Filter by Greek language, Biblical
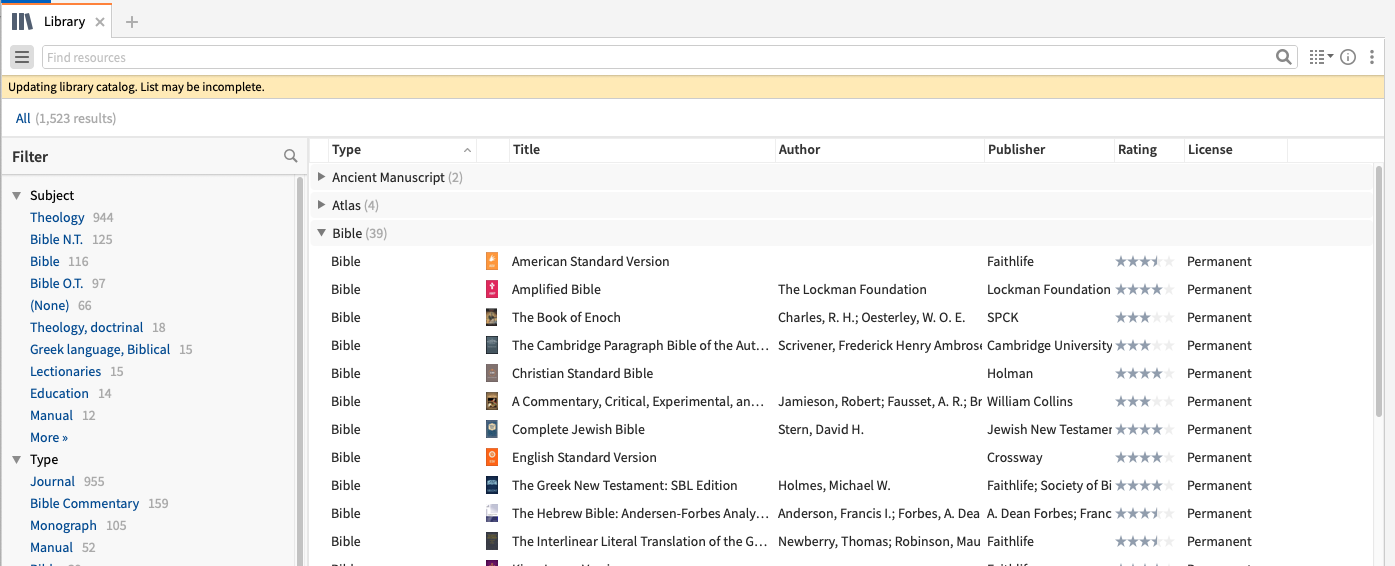 click(x=100, y=349)
